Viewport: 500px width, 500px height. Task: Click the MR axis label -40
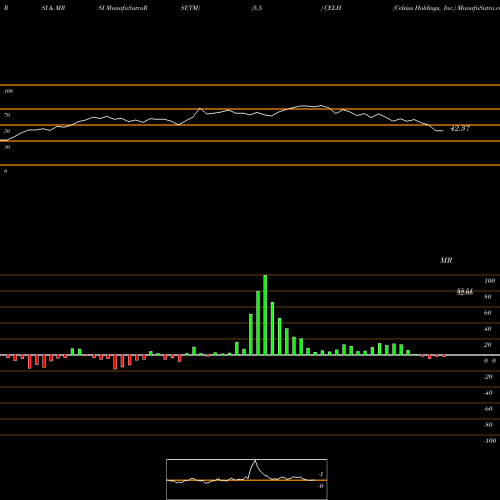pyautogui.click(x=488, y=393)
